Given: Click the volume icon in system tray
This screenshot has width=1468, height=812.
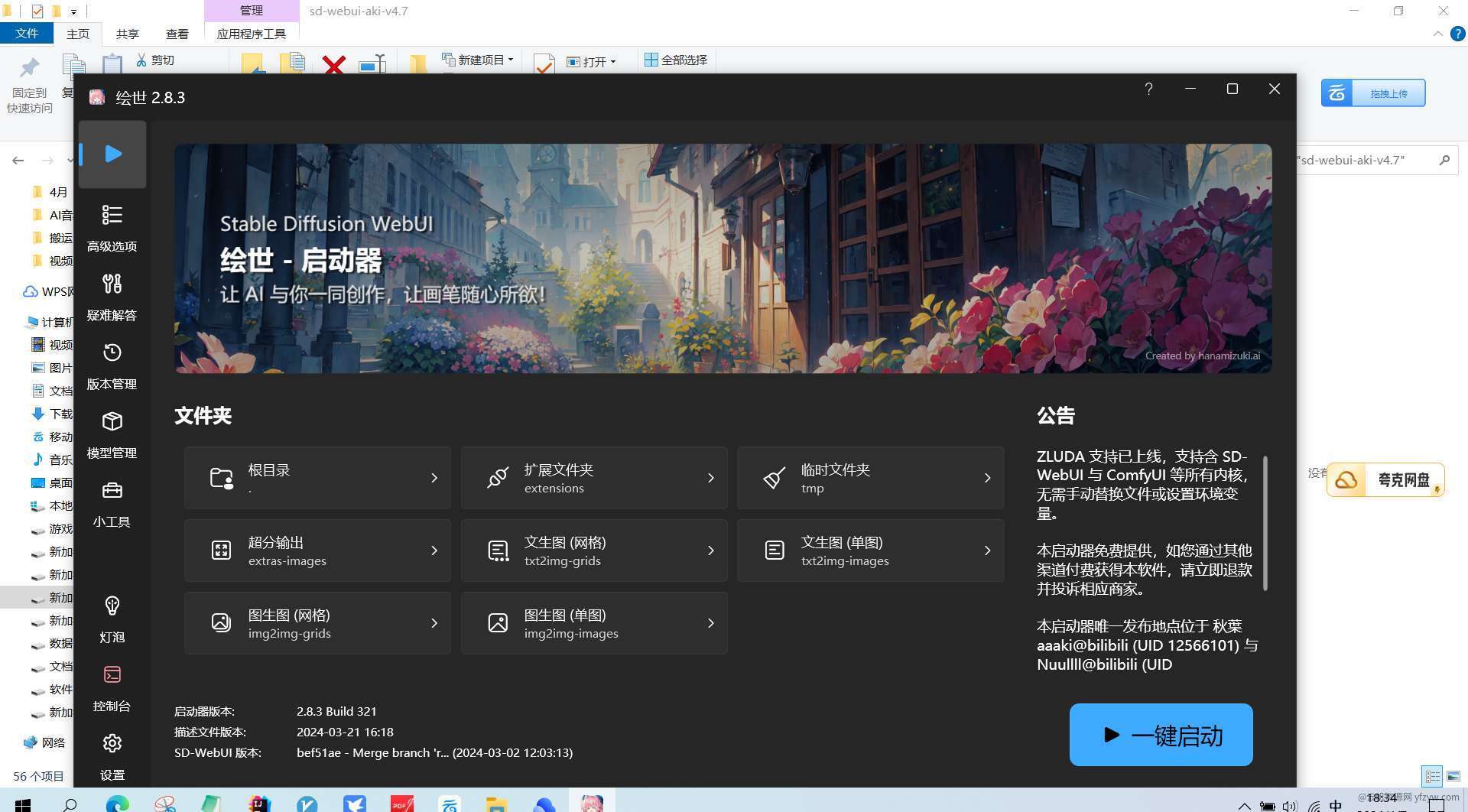Looking at the screenshot, I should click(1290, 806).
